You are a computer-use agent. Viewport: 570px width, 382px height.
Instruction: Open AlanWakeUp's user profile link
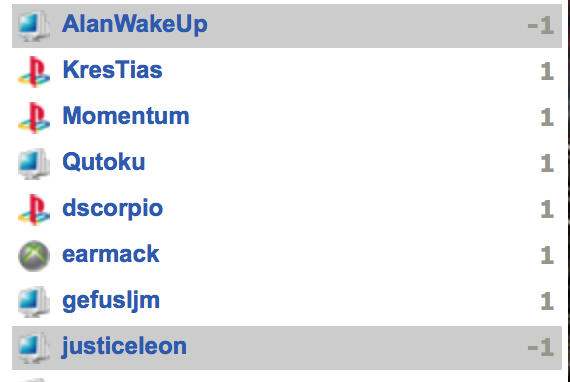(135, 25)
